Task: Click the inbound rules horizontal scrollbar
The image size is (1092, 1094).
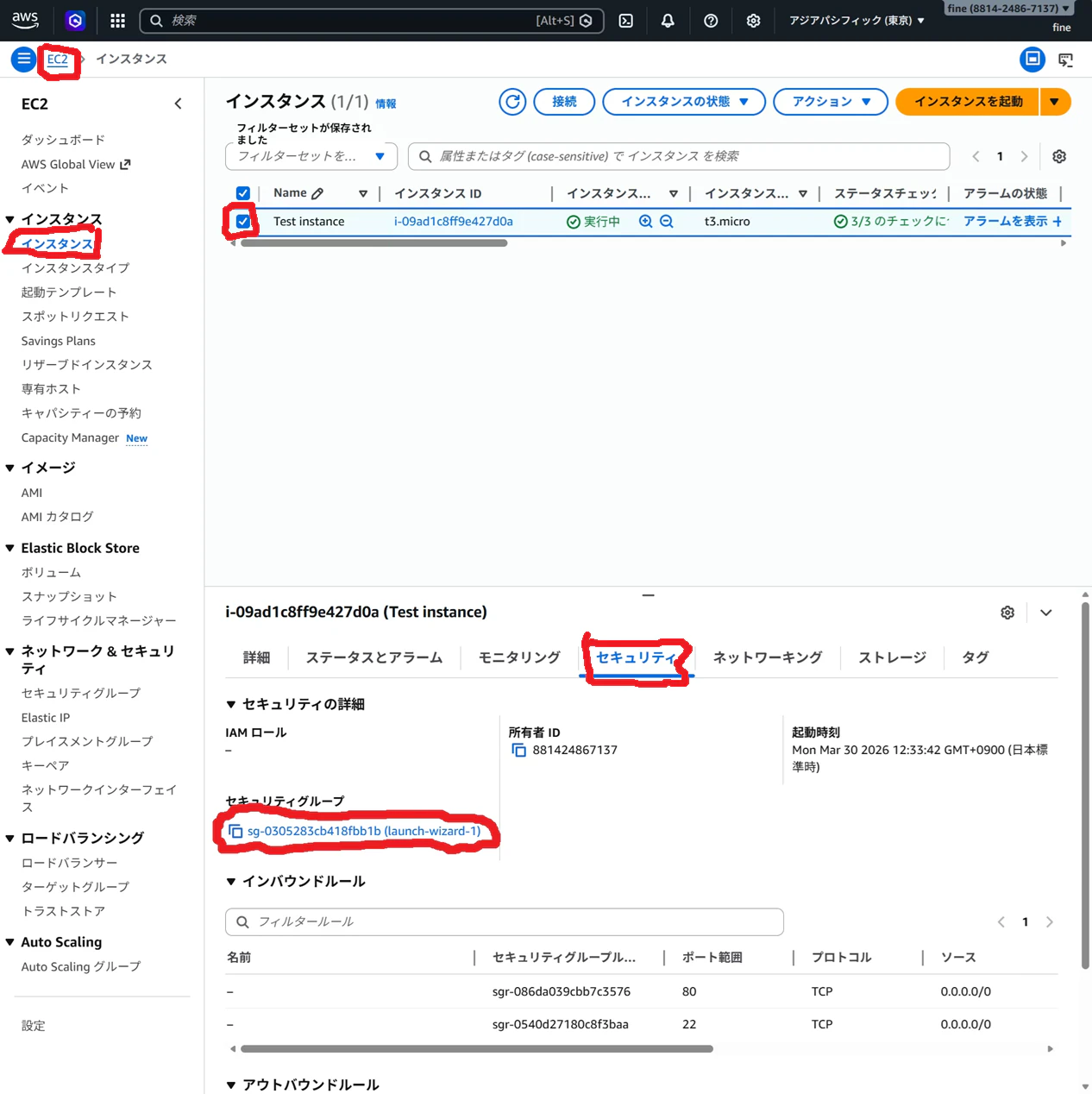Action: pos(477,1049)
